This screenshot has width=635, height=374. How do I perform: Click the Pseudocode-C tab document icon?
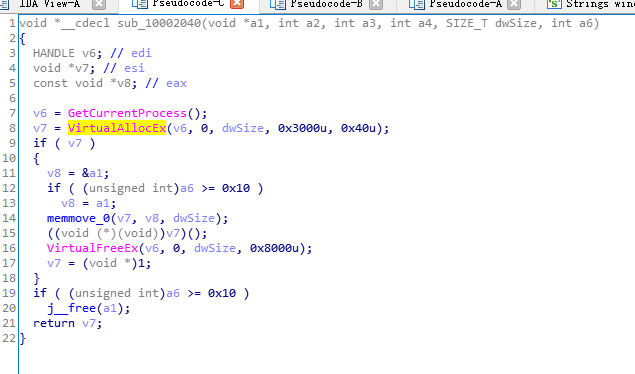140,4
